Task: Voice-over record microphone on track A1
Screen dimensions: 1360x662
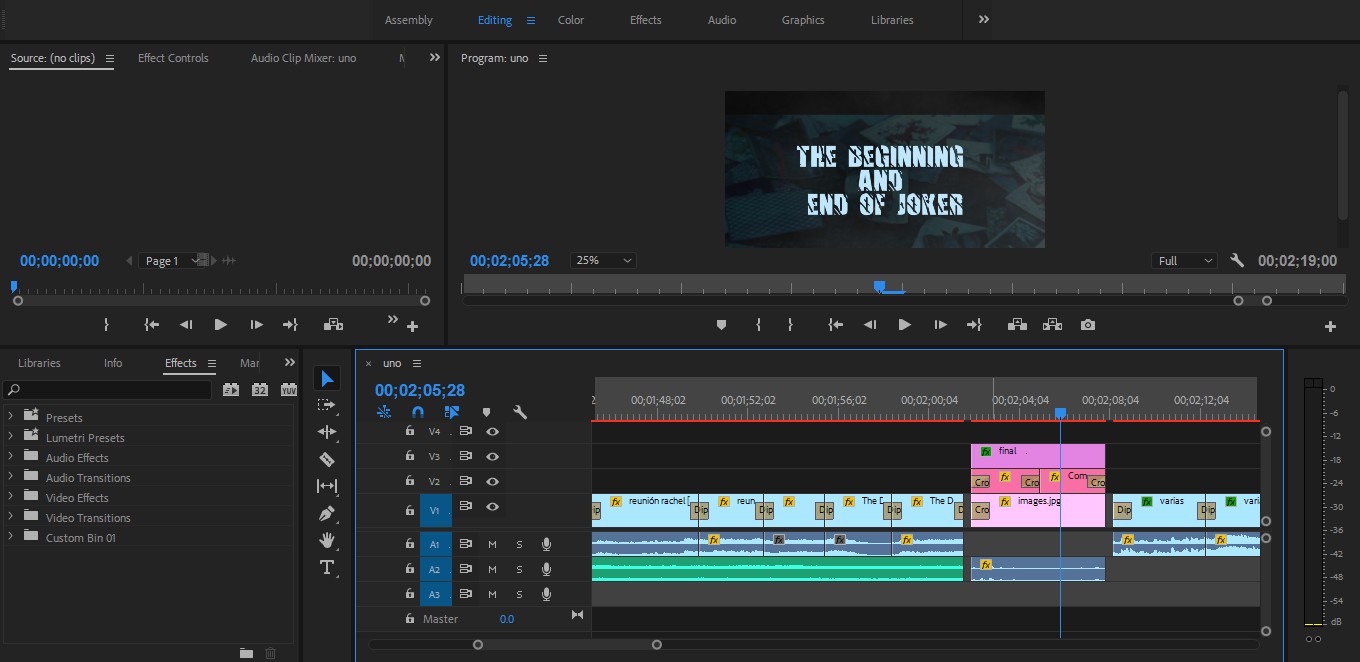Action: click(x=546, y=544)
